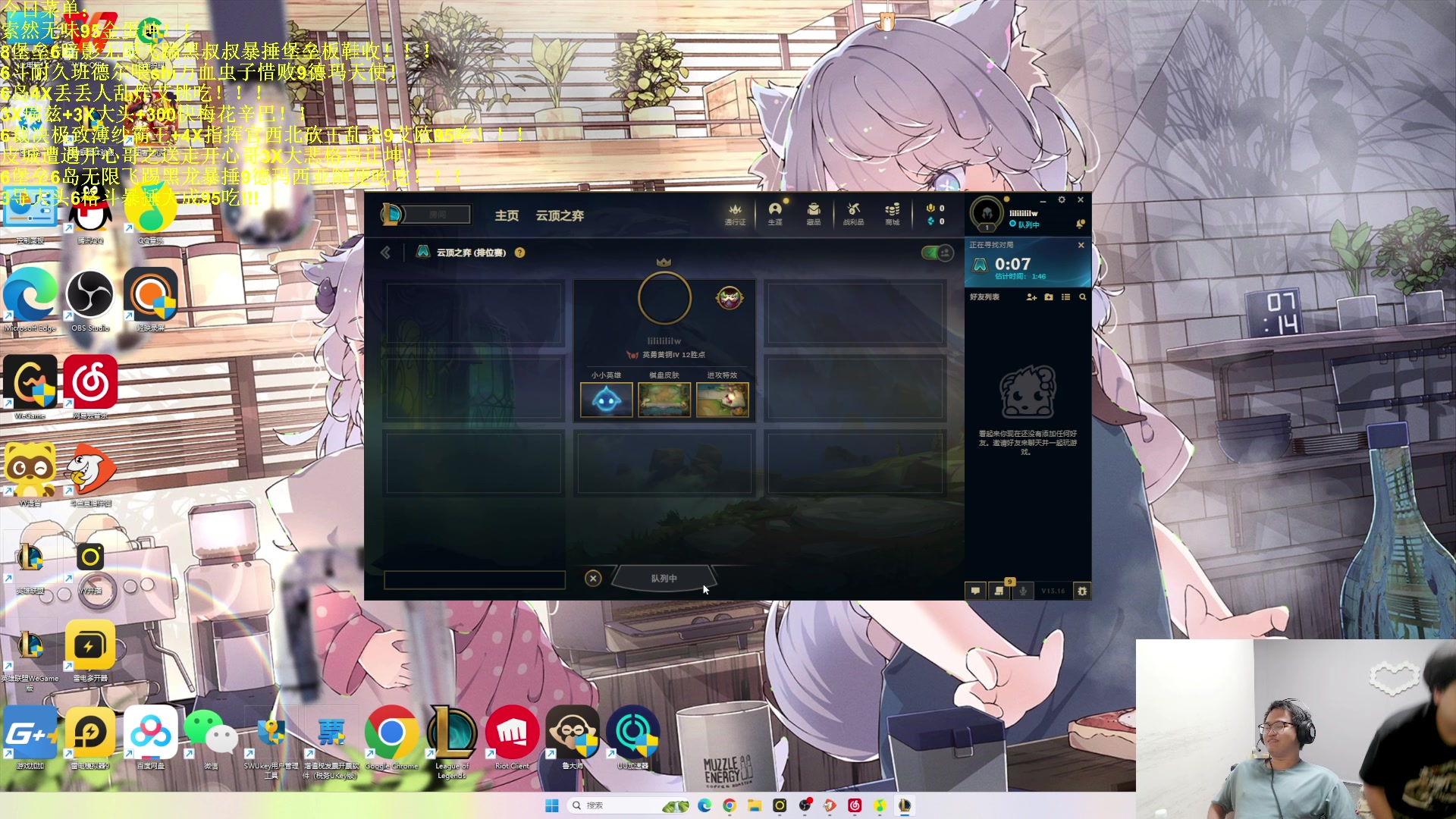Cancel the queue with the X button
The image size is (1456, 819).
tap(593, 579)
